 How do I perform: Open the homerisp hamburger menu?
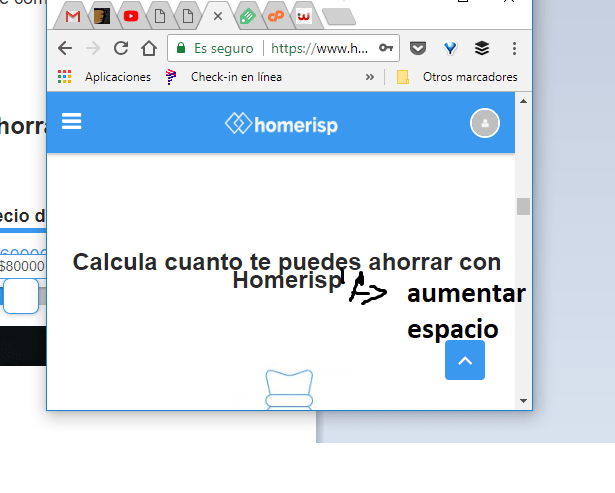[x=71, y=121]
